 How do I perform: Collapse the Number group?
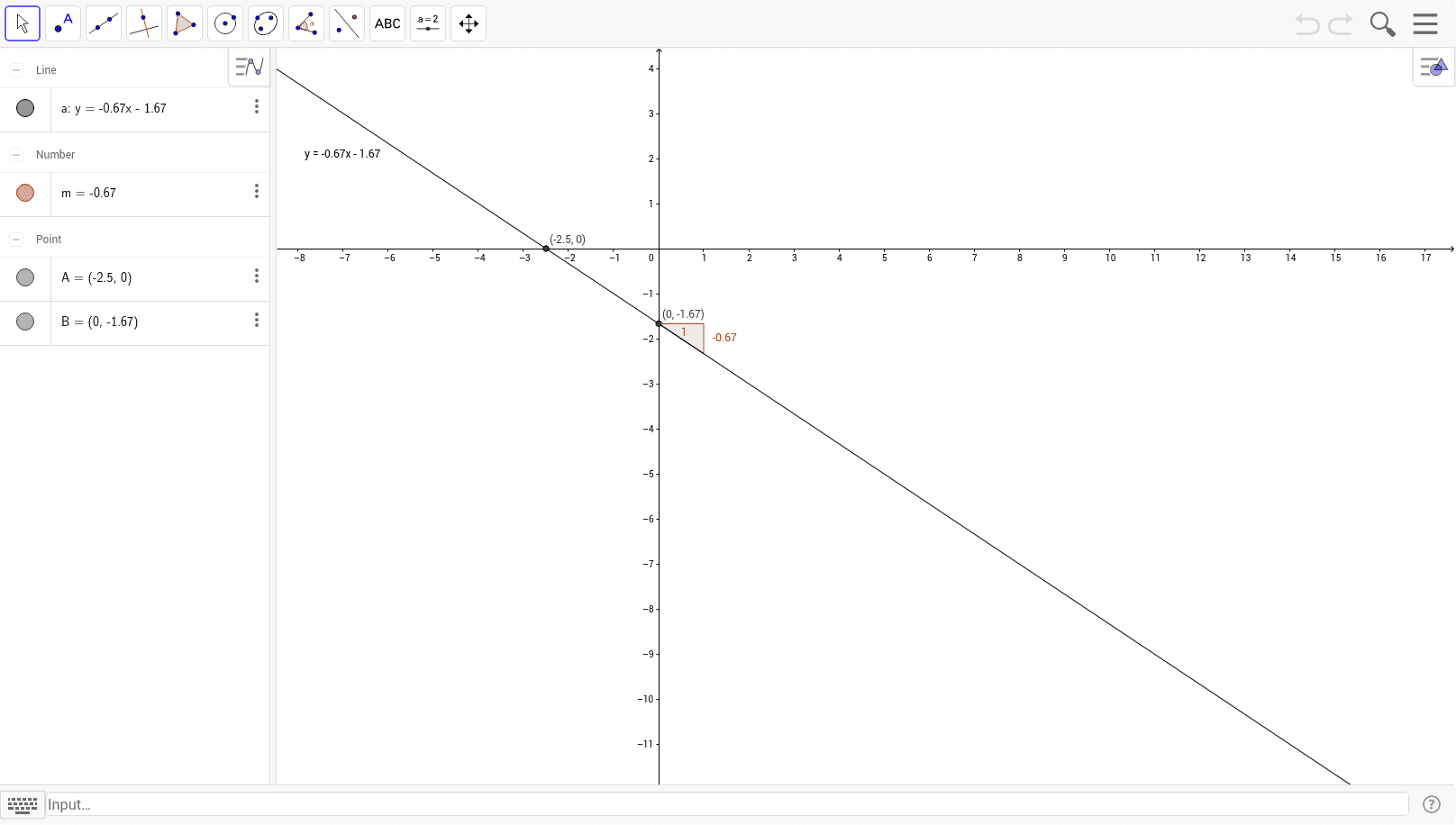coord(16,155)
